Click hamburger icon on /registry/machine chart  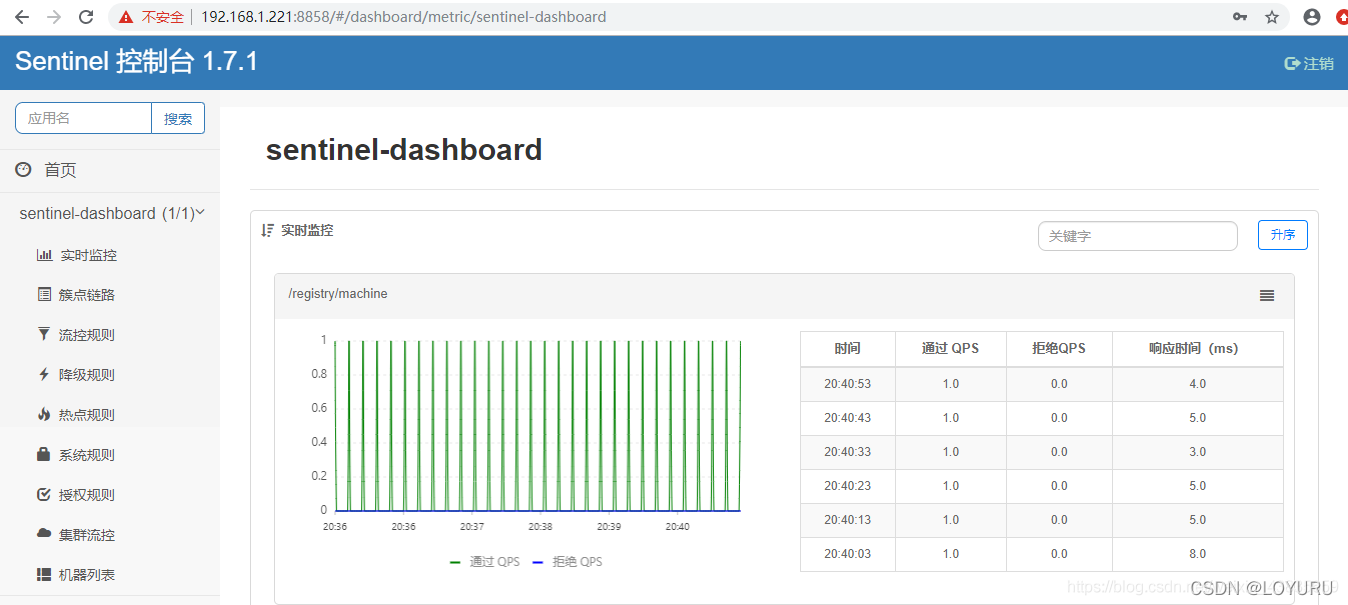(1266, 295)
